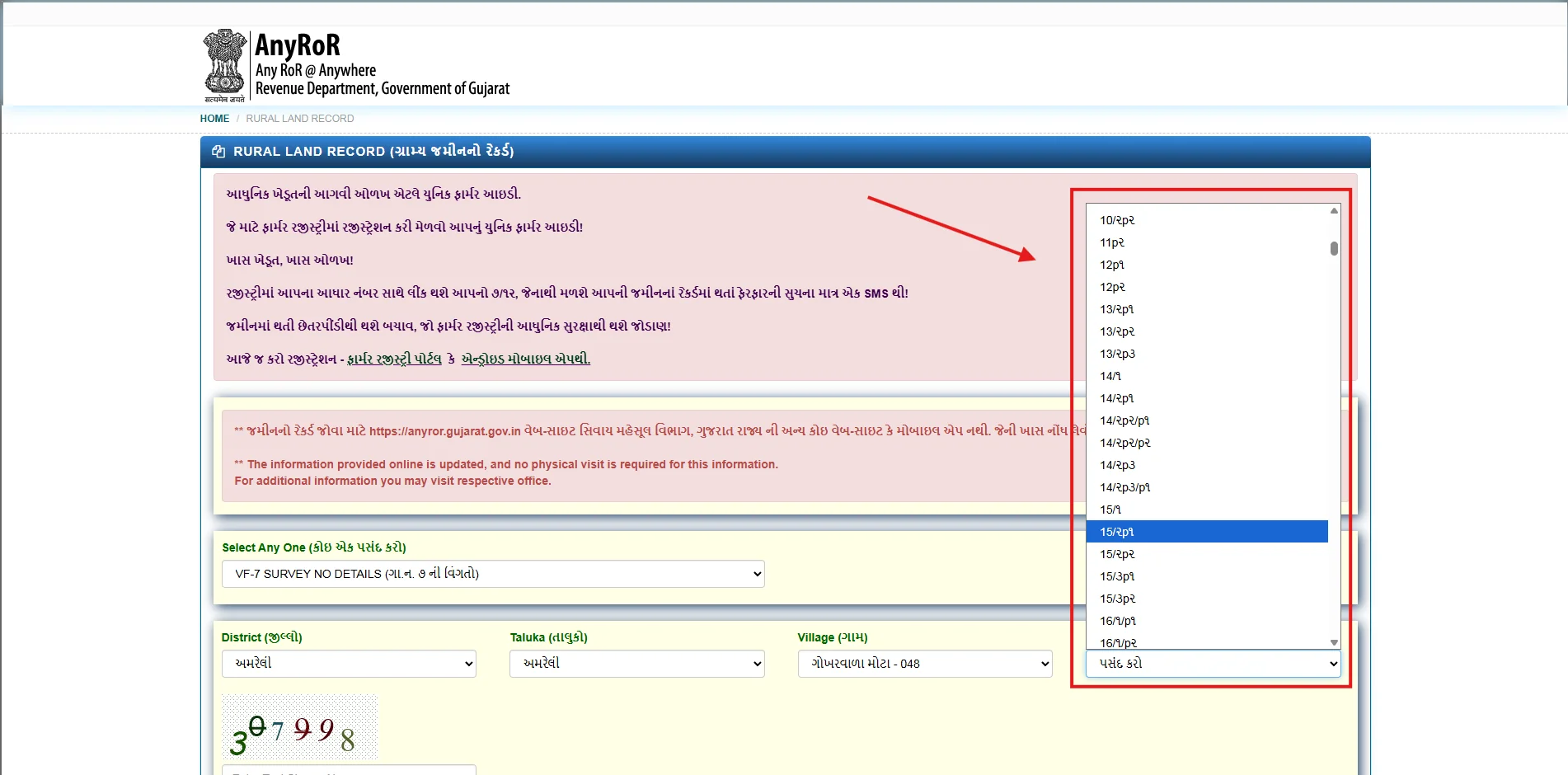
Task: Open the પસંદ કરો survey number dropdown
Action: (1210, 663)
